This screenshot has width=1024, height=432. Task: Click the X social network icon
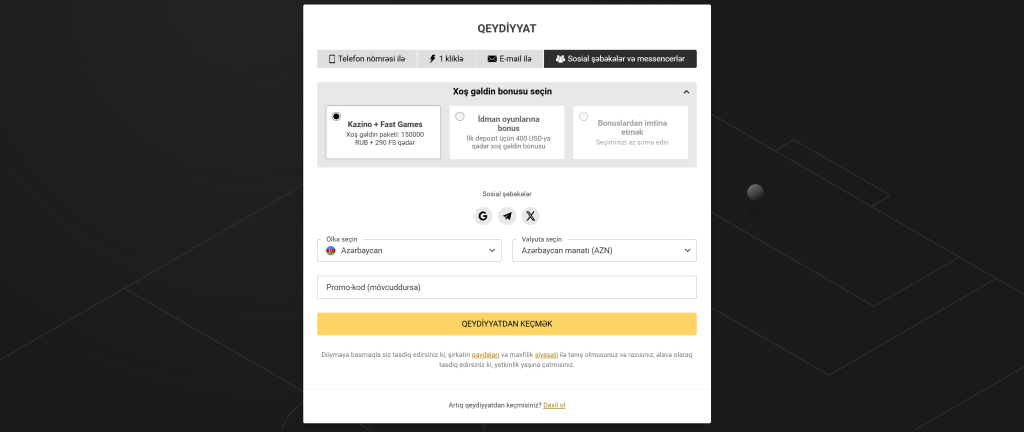coord(531,216)
